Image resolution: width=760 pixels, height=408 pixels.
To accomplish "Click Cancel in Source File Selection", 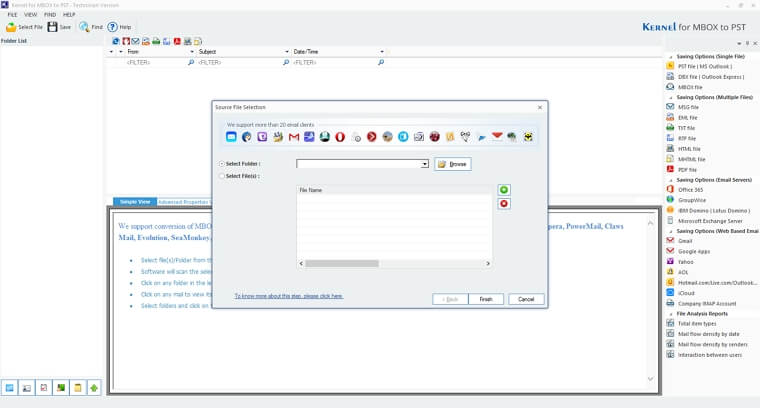I will click(x=526, y=299).
